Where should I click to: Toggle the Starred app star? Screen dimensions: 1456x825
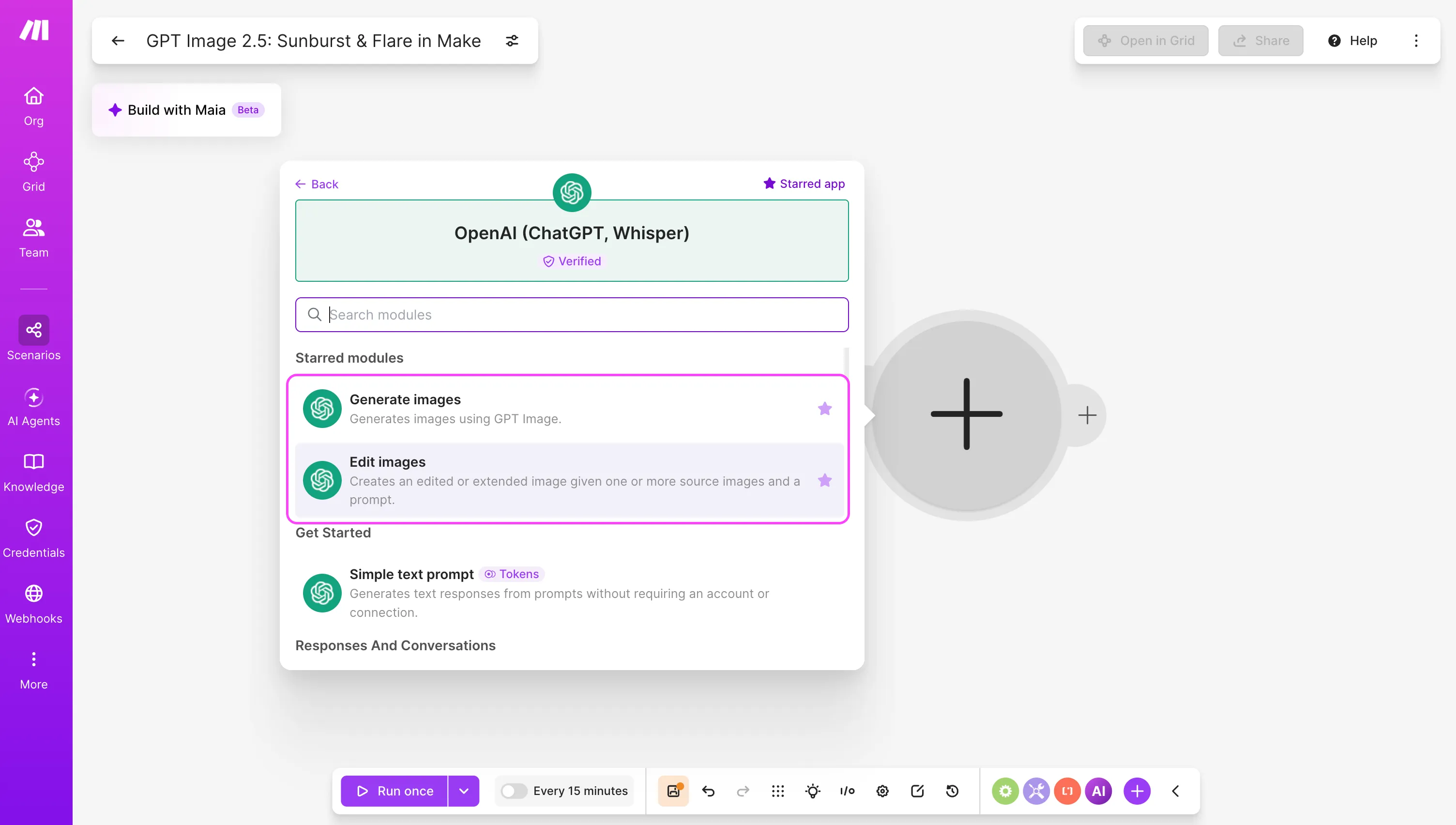804,183
